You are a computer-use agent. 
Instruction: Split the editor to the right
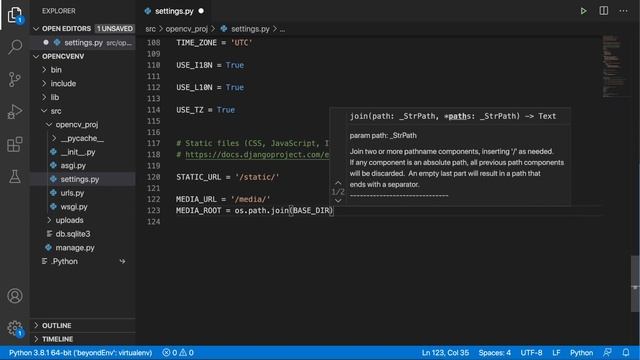[x=603, y=11]
